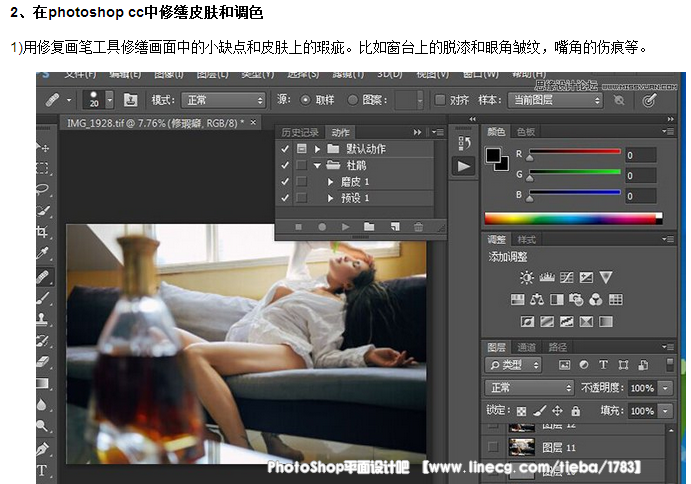Select the Dodge tool
691x484 pixels.
pos(42,426)
